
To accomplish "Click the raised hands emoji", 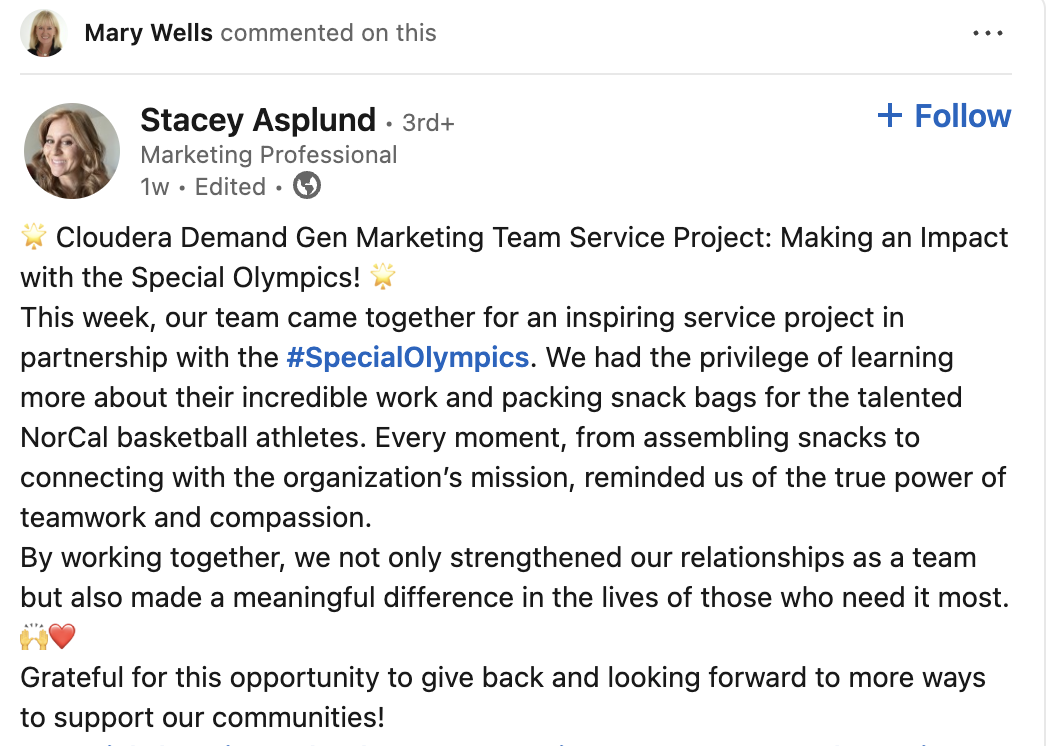I will point(34,636).
